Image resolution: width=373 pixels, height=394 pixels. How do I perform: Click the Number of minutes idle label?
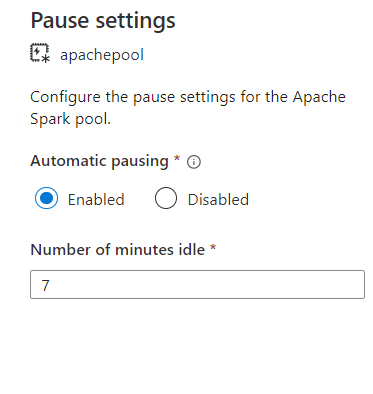(x=118, y=249)
